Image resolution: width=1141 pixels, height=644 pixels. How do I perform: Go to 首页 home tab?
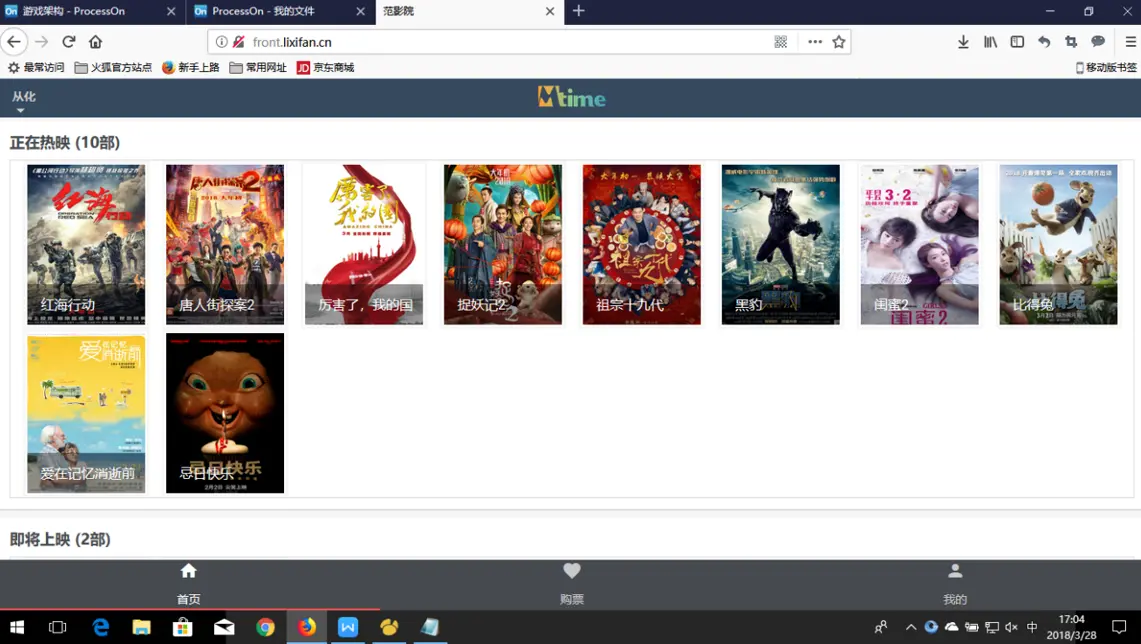click(x=188, y=584)
